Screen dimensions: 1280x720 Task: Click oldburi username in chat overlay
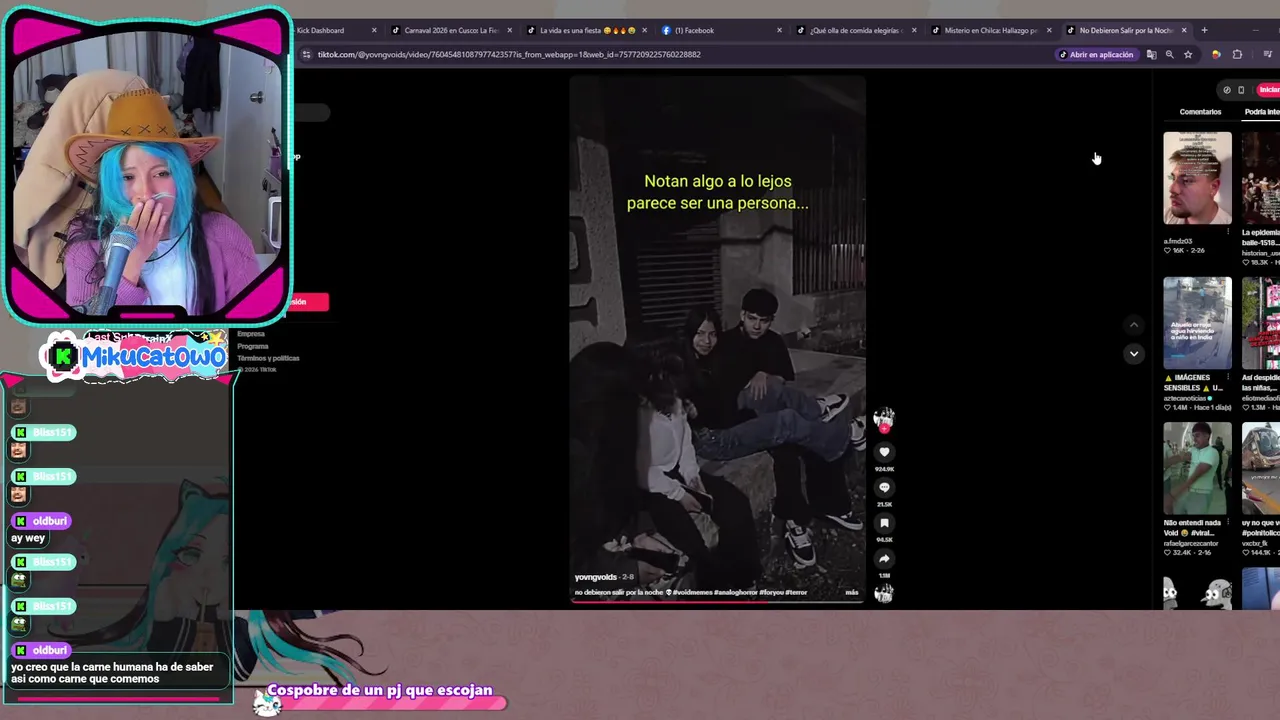click(50, 521)
